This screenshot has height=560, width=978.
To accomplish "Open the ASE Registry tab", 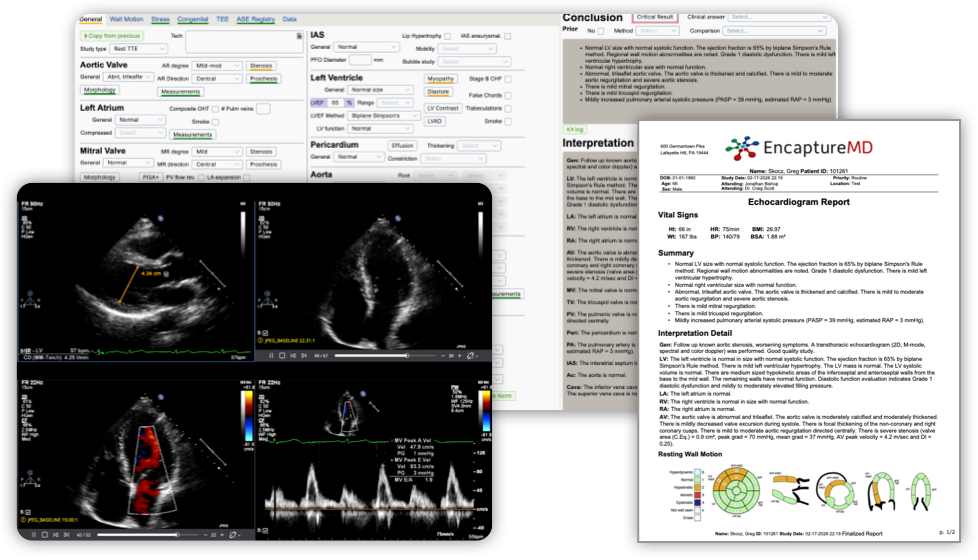I will point(258,19).
